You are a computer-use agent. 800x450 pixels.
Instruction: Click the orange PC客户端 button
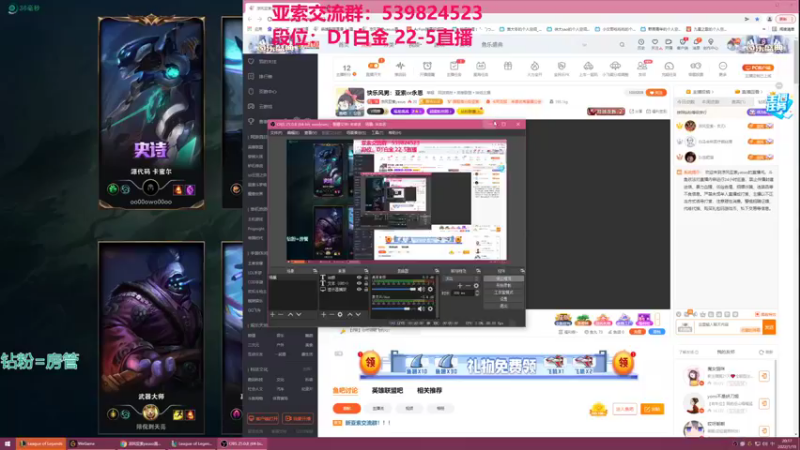758,67
